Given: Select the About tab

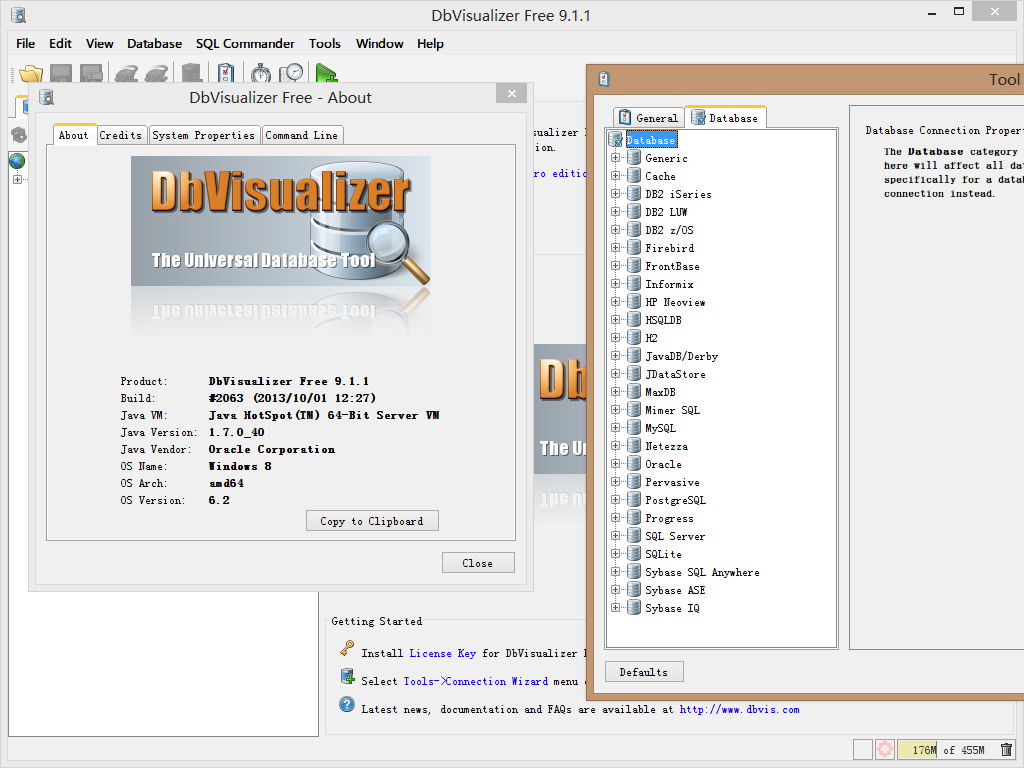Looking at the screenshot, I should tap(74, 135).
